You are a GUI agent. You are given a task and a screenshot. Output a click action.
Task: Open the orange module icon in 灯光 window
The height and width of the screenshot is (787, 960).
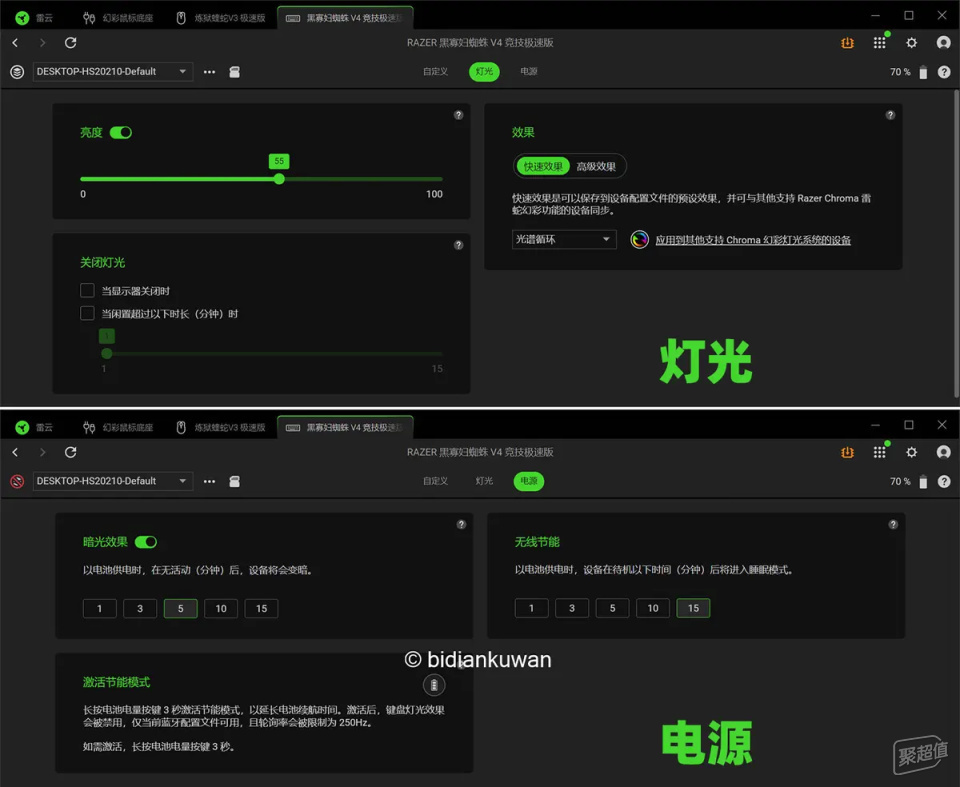click(x=847, y=43)
